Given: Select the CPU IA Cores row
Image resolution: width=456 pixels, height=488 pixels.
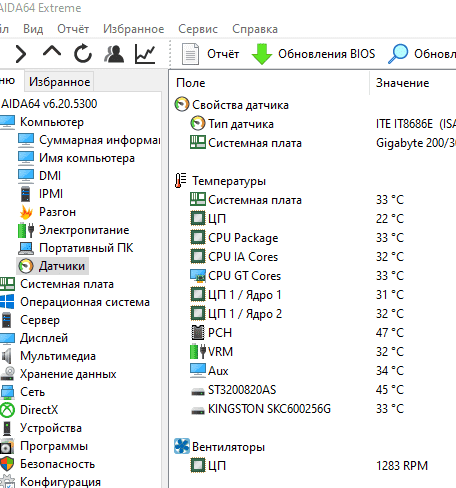Looking at the screenshot, I should [x=313, y=257].
